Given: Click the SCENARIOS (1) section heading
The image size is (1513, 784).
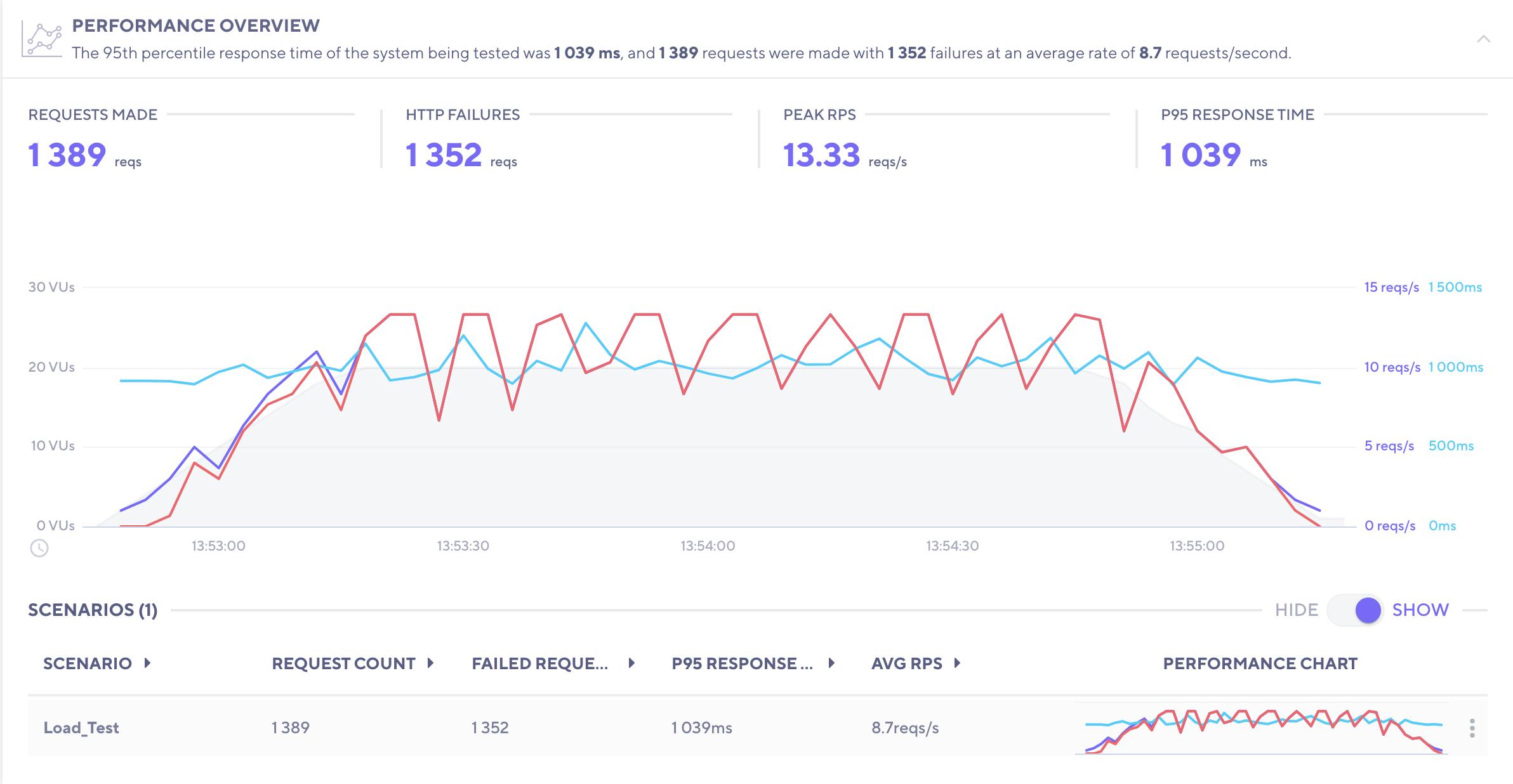Looking at the screenshot, I should pyautogui.click(x=93, y=610).
